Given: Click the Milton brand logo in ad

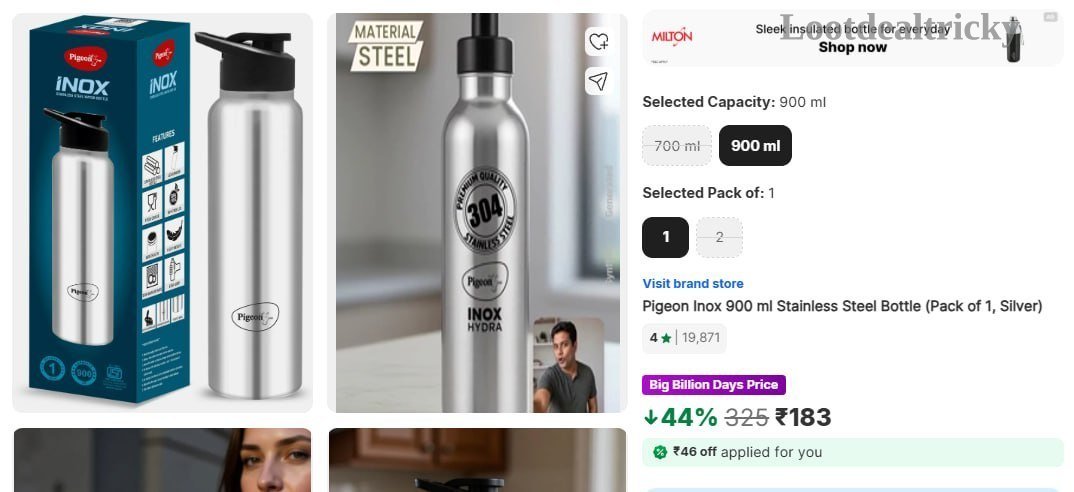Looking at the screenshot, I should pos(671,36).
